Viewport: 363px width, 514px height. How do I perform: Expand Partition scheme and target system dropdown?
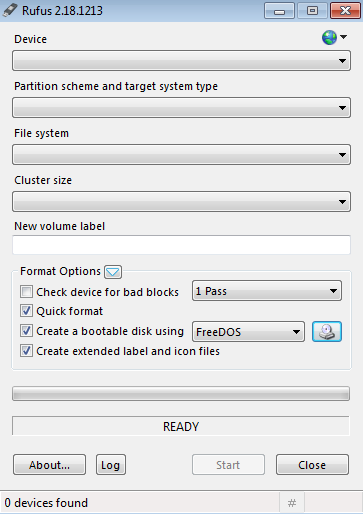tap(181, 108)
